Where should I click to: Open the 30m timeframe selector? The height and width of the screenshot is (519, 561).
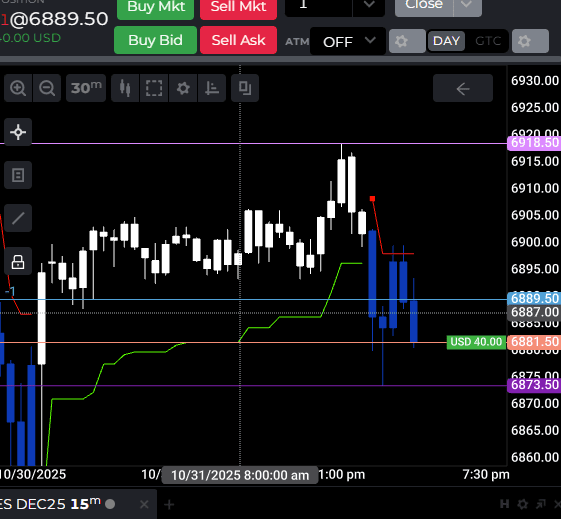pos(86,88)
